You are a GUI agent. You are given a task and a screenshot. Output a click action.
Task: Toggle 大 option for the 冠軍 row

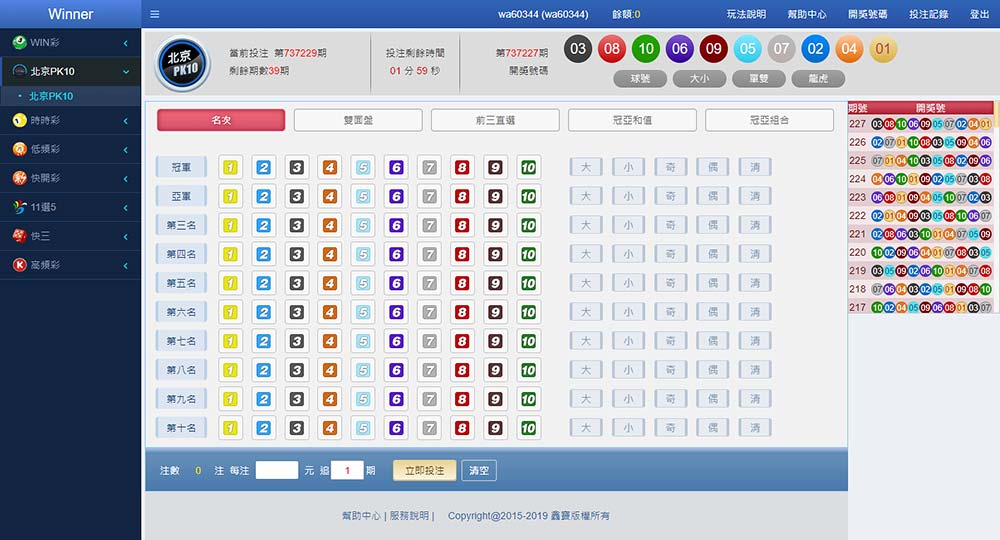pos(586,167)
